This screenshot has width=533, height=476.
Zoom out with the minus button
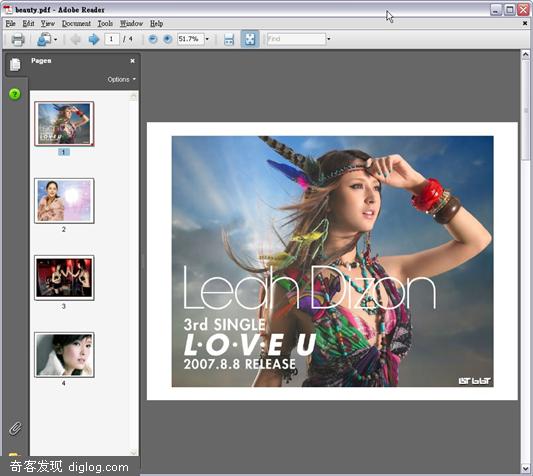(153, 39)
